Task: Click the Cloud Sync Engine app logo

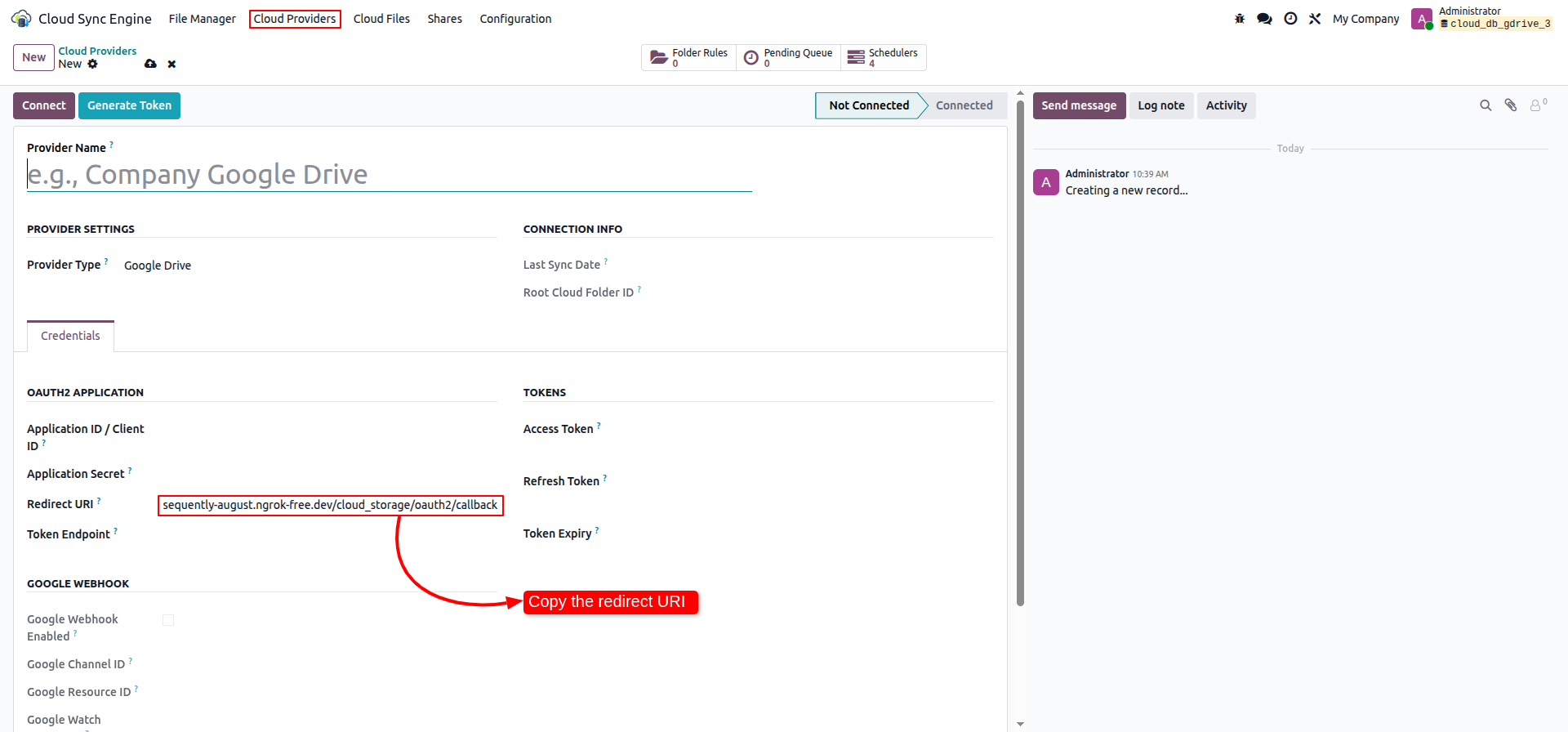Action: point(21,19)
